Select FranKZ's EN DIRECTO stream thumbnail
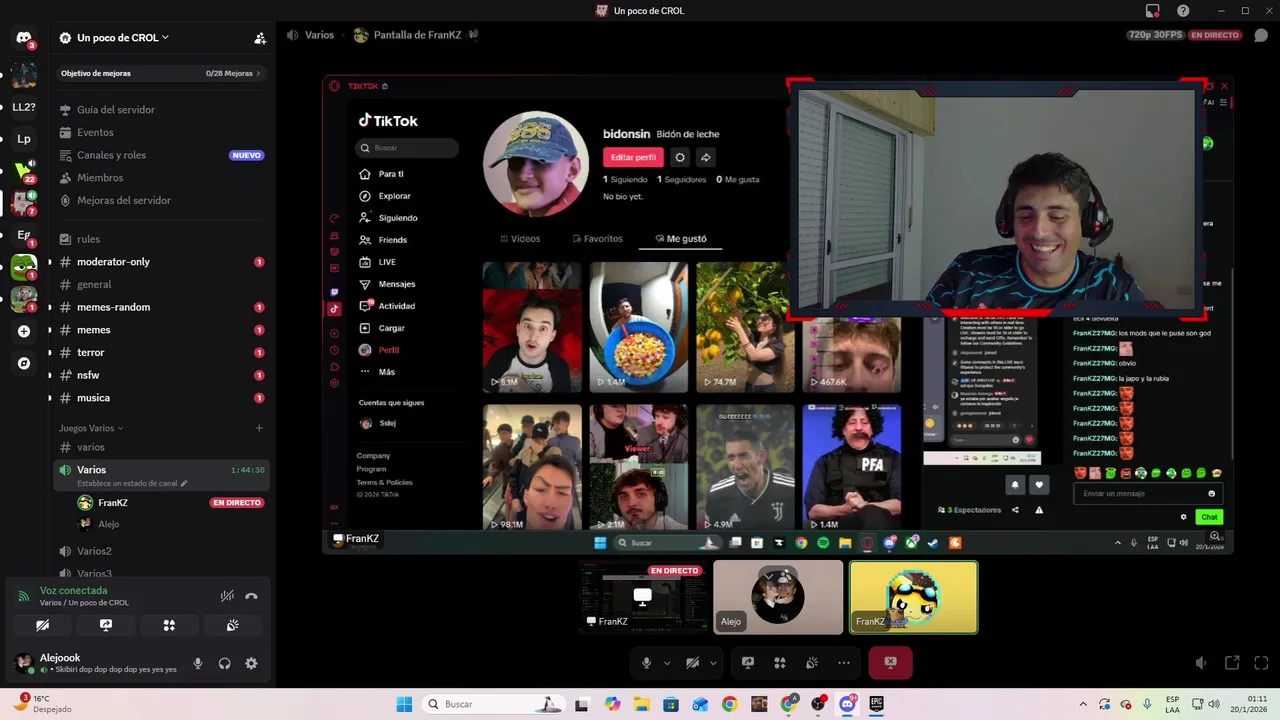This screenshot has height=720, width=1280. pyautogui.click(x=643, y=597)
